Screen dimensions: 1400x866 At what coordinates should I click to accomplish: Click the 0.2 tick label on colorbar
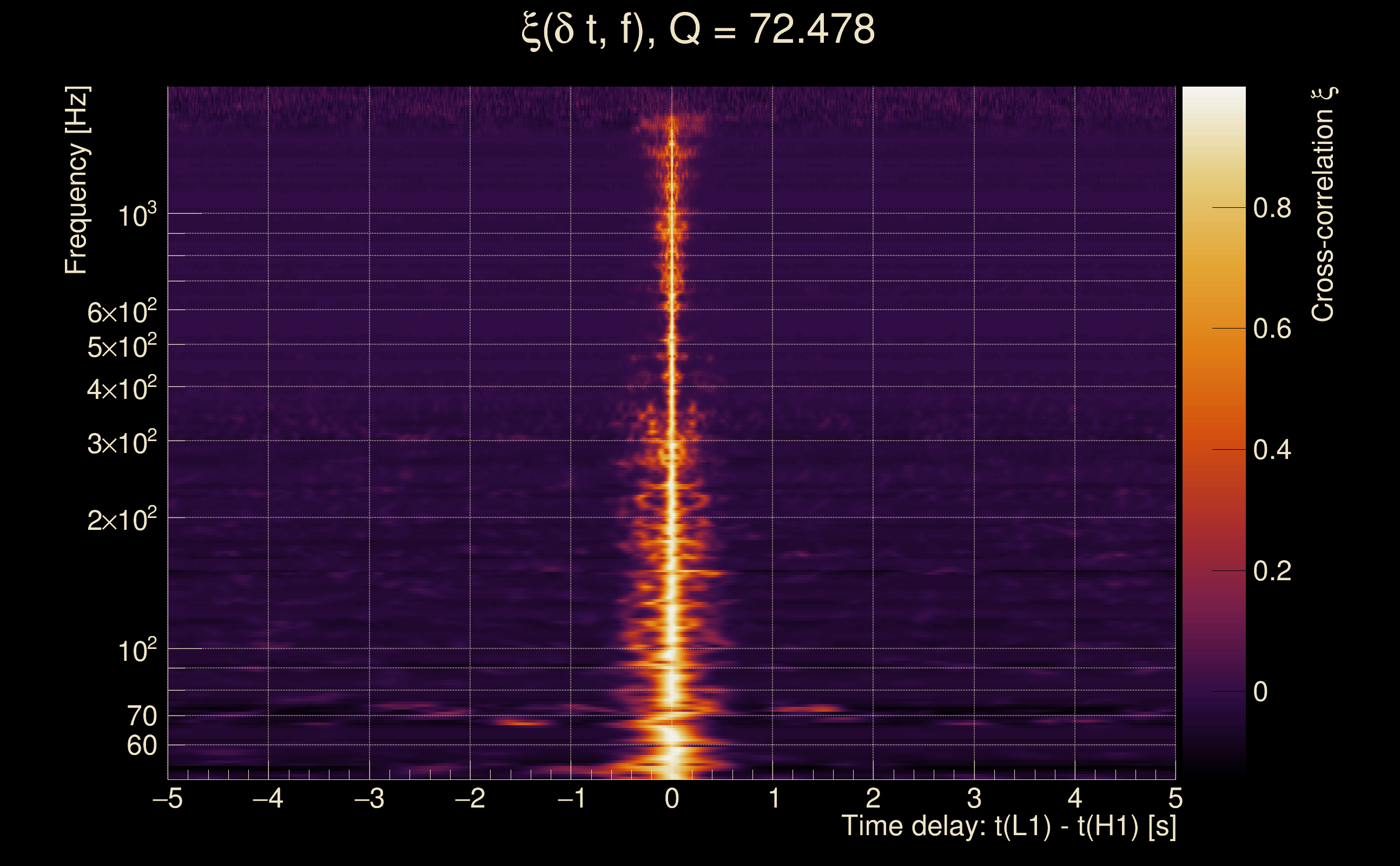(x=1272, y=571)
